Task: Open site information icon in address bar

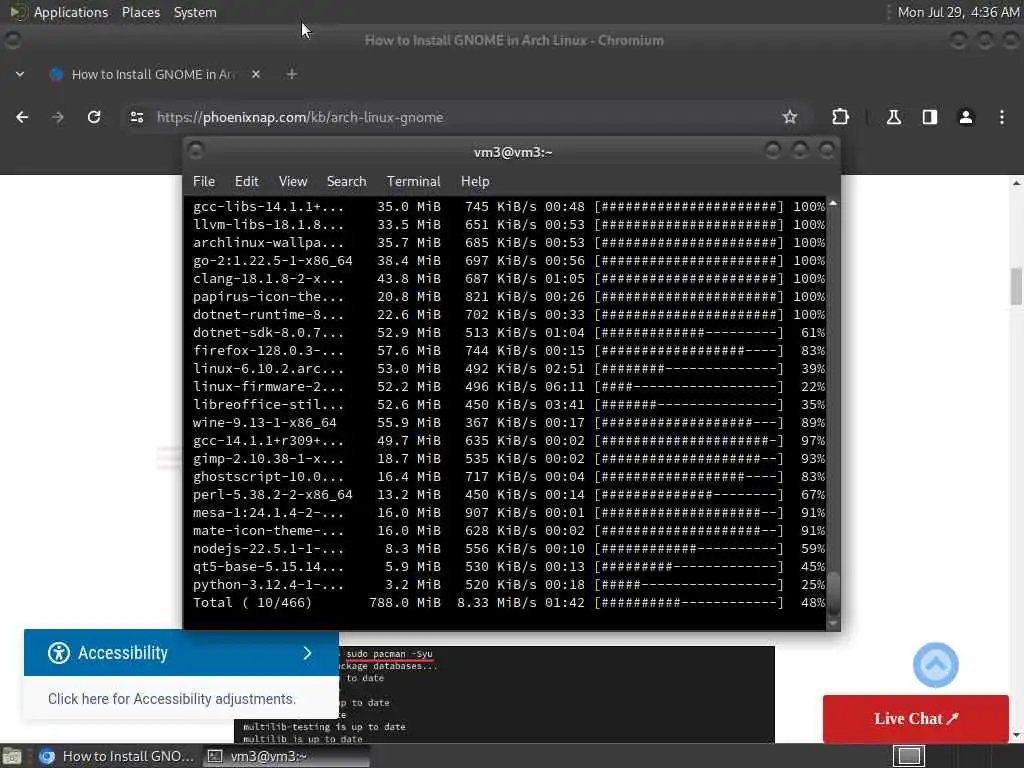Action: [x=136, y=118]
